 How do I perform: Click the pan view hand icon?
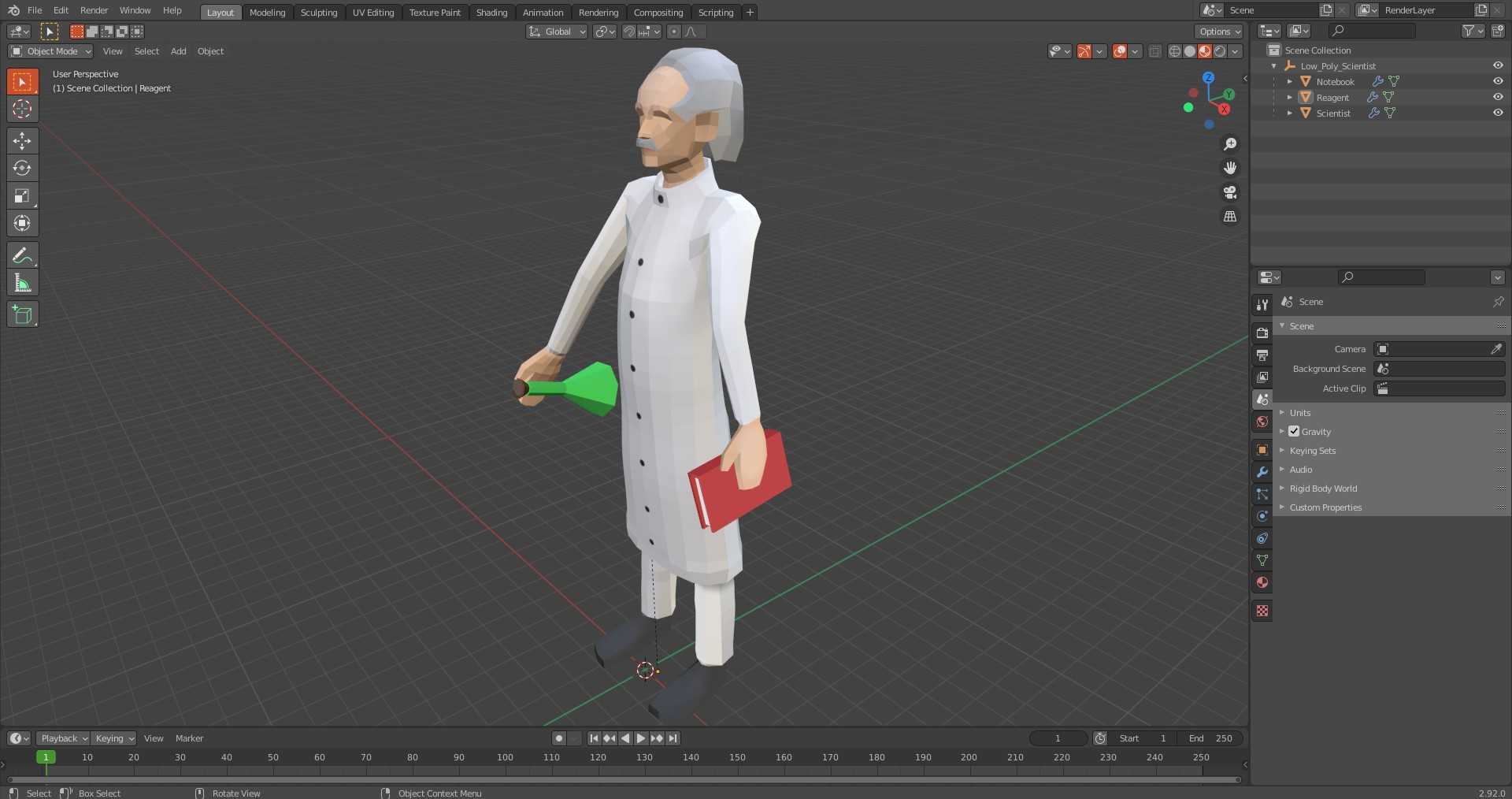pos(1229,168)
